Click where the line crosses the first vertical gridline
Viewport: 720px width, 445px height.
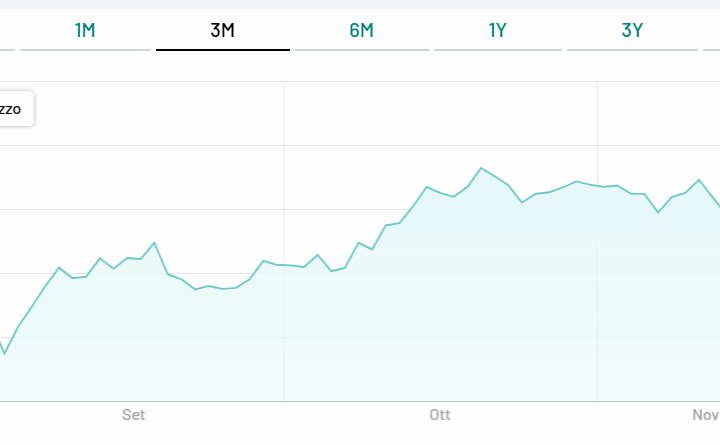click(x=284, y=265)
